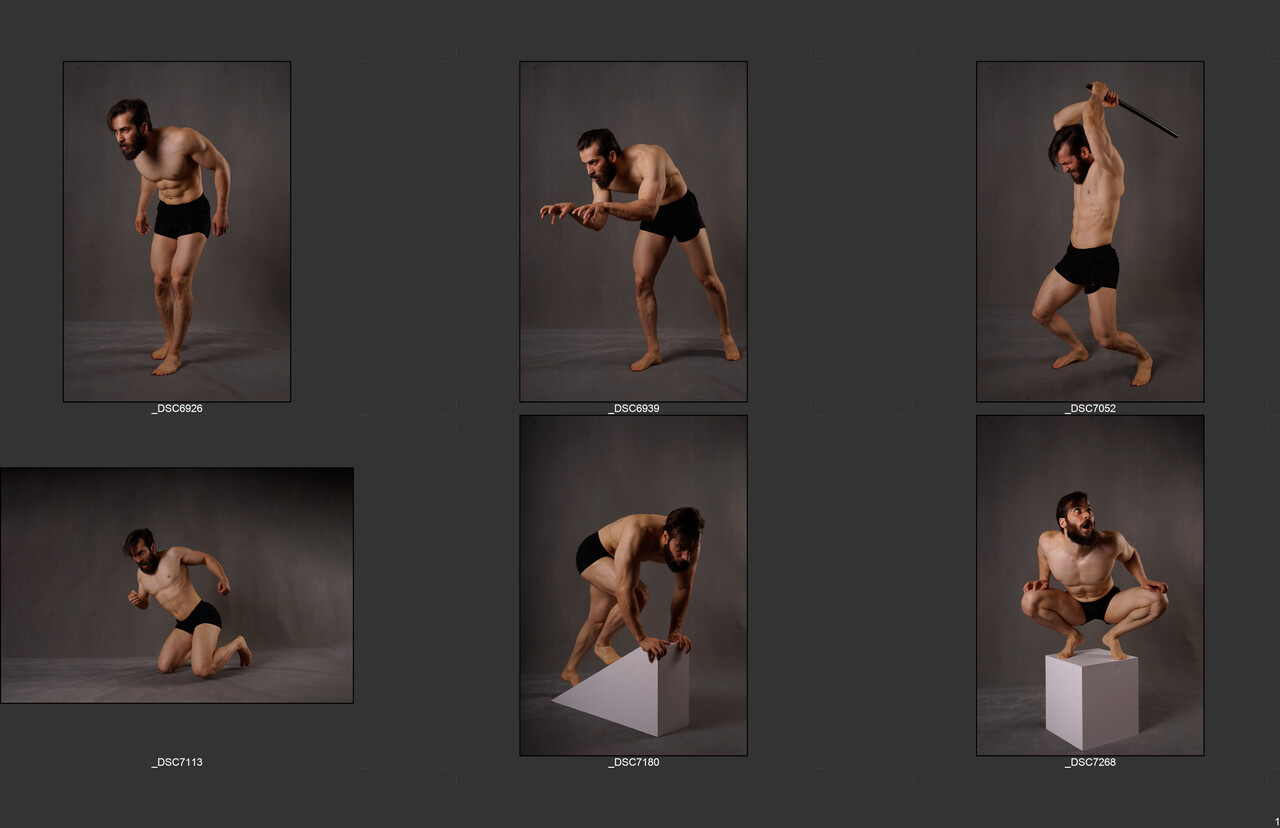1280x828 pixels.
Task: Click the white cube in the _DSC7268 photo
Action: (x=1092, y=699)
